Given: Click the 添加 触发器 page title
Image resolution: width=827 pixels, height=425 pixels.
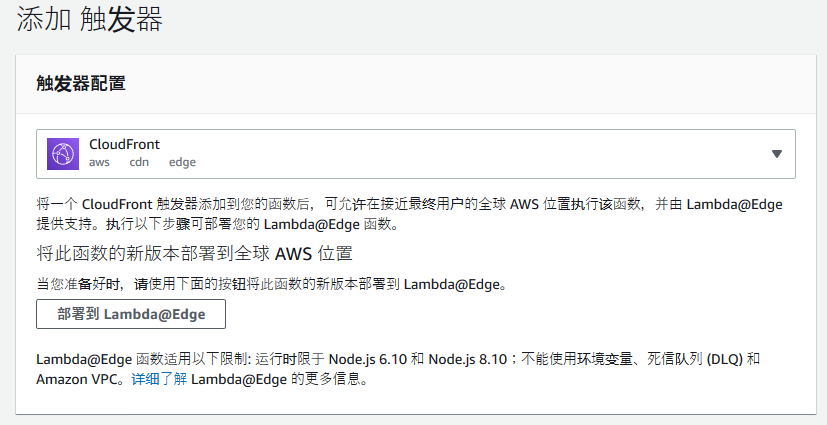Looking at the screenshot, I should click(x=90, y=20).
